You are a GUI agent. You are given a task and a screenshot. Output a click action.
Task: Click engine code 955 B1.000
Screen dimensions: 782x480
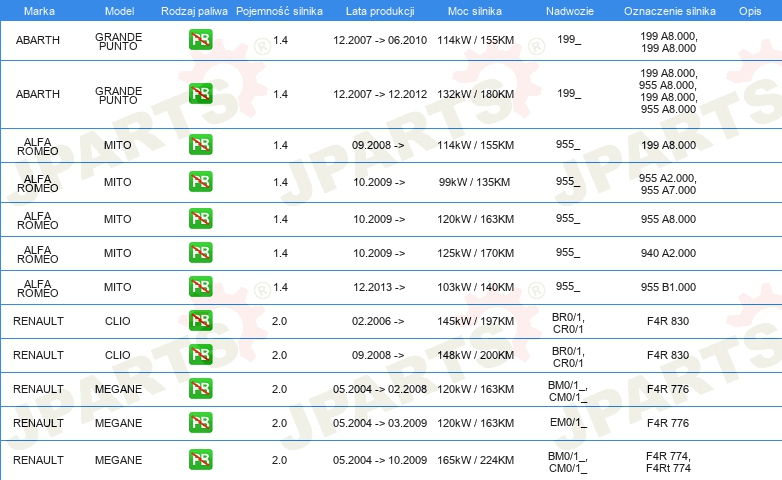[668, 287]
